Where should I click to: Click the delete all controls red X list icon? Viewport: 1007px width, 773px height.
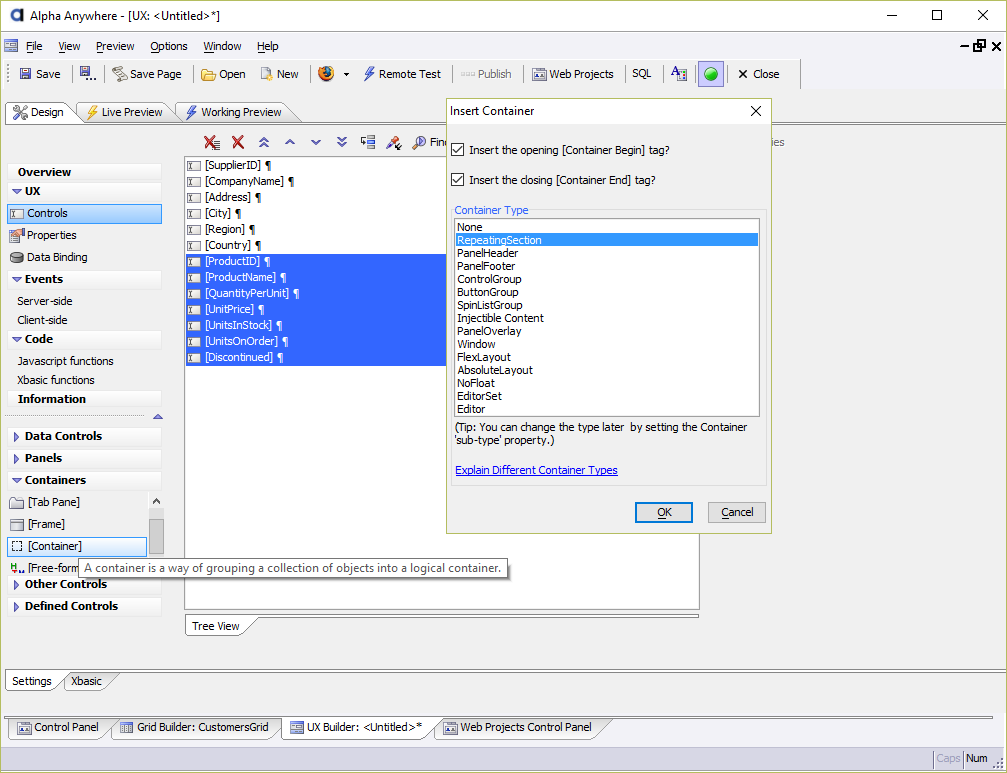click(212, 143)
